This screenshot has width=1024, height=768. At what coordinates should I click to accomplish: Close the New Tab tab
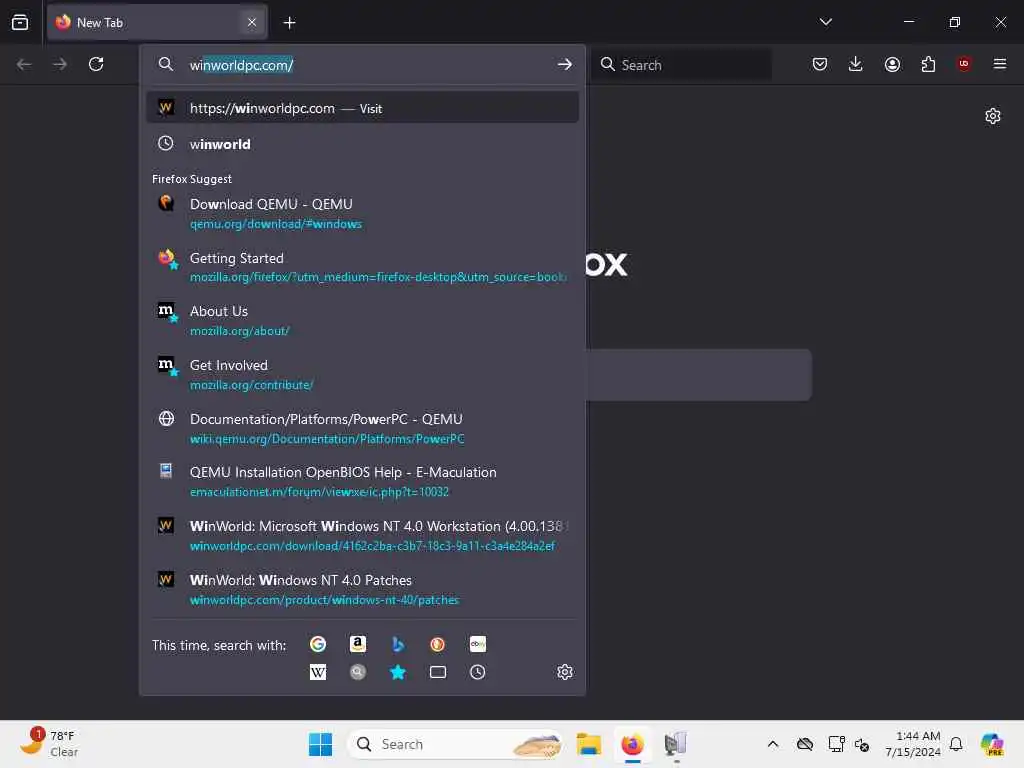(251, 22)
